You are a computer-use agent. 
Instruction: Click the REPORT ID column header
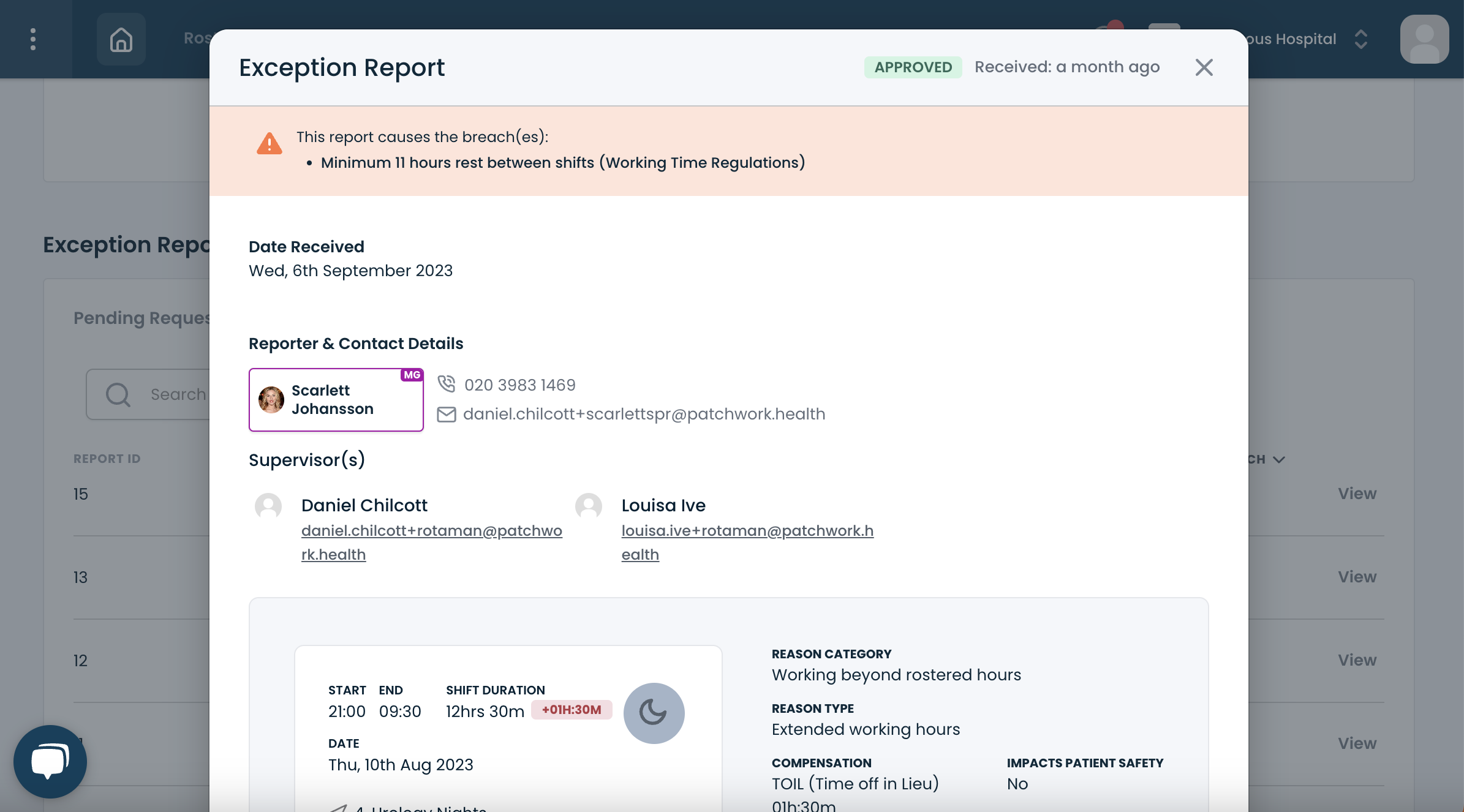[107, 459]
